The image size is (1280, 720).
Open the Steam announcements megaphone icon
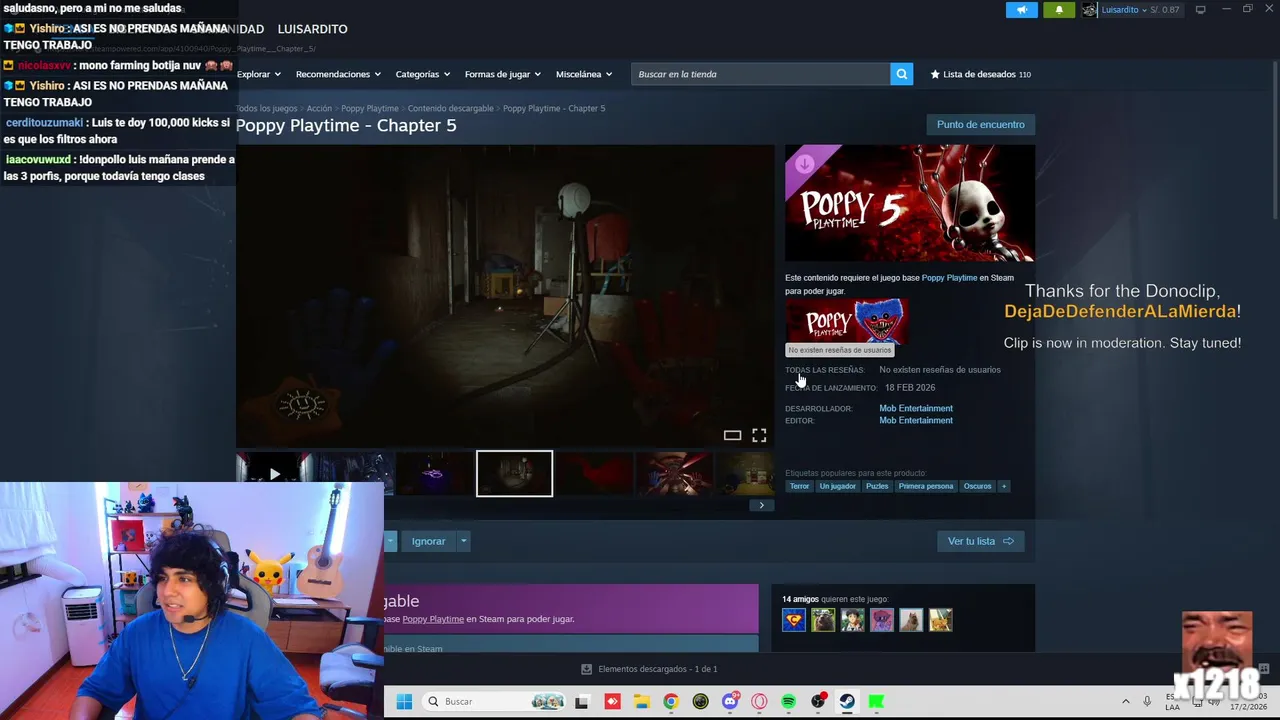pyautogui.click(x=1021, y=10)
